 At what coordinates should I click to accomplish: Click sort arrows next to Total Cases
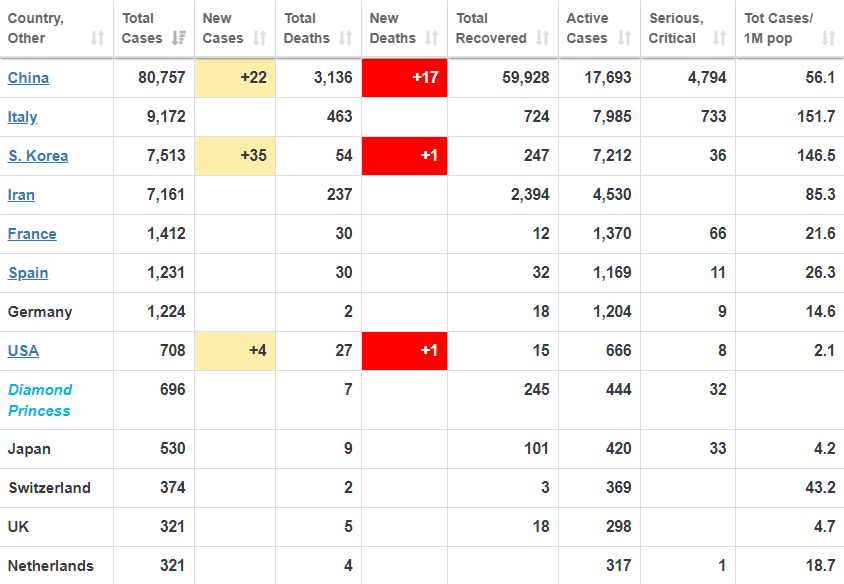(179, 38)
